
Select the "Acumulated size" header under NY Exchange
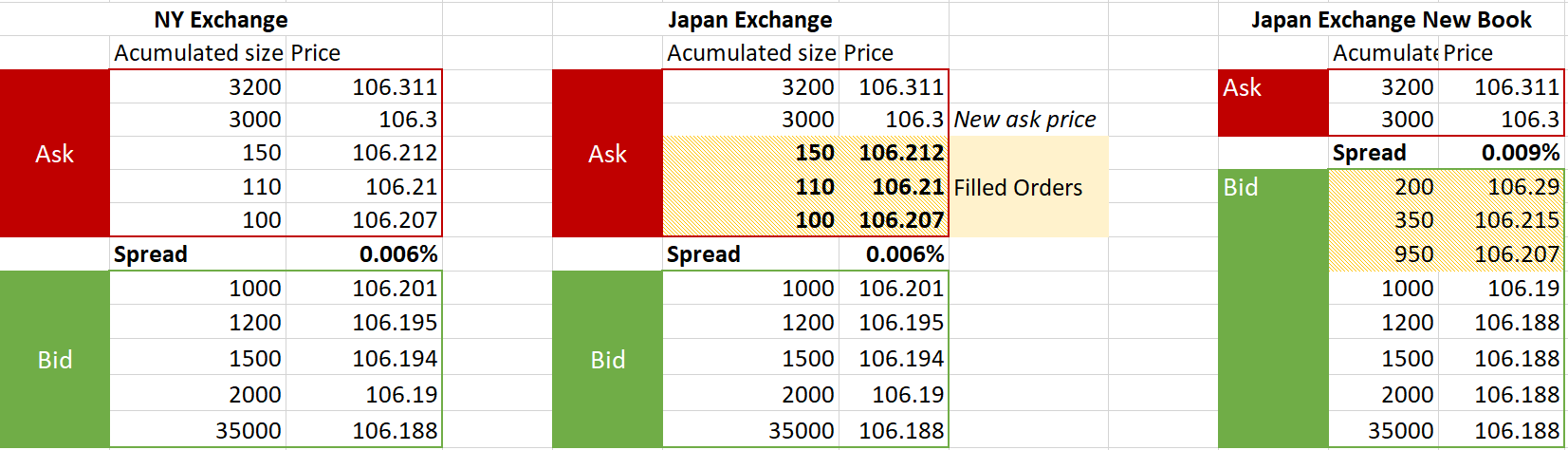[x=198, y=53]
